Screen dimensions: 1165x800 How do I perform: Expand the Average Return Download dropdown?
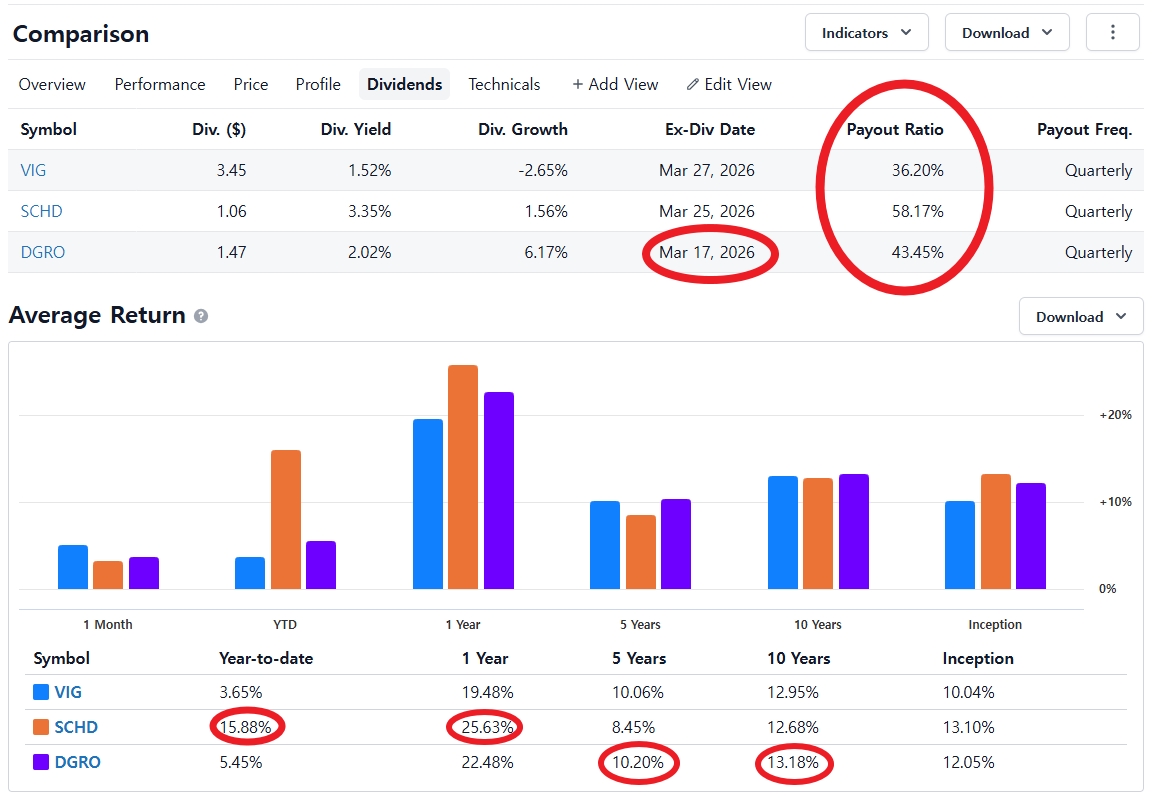click(1080, 316)
